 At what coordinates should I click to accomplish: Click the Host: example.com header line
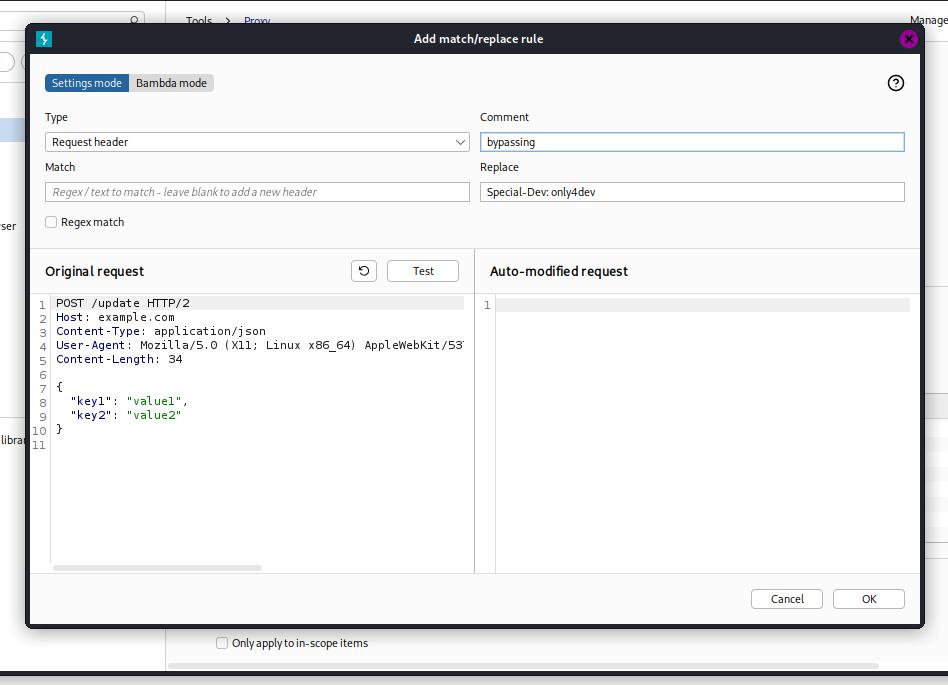coord(115,317)
